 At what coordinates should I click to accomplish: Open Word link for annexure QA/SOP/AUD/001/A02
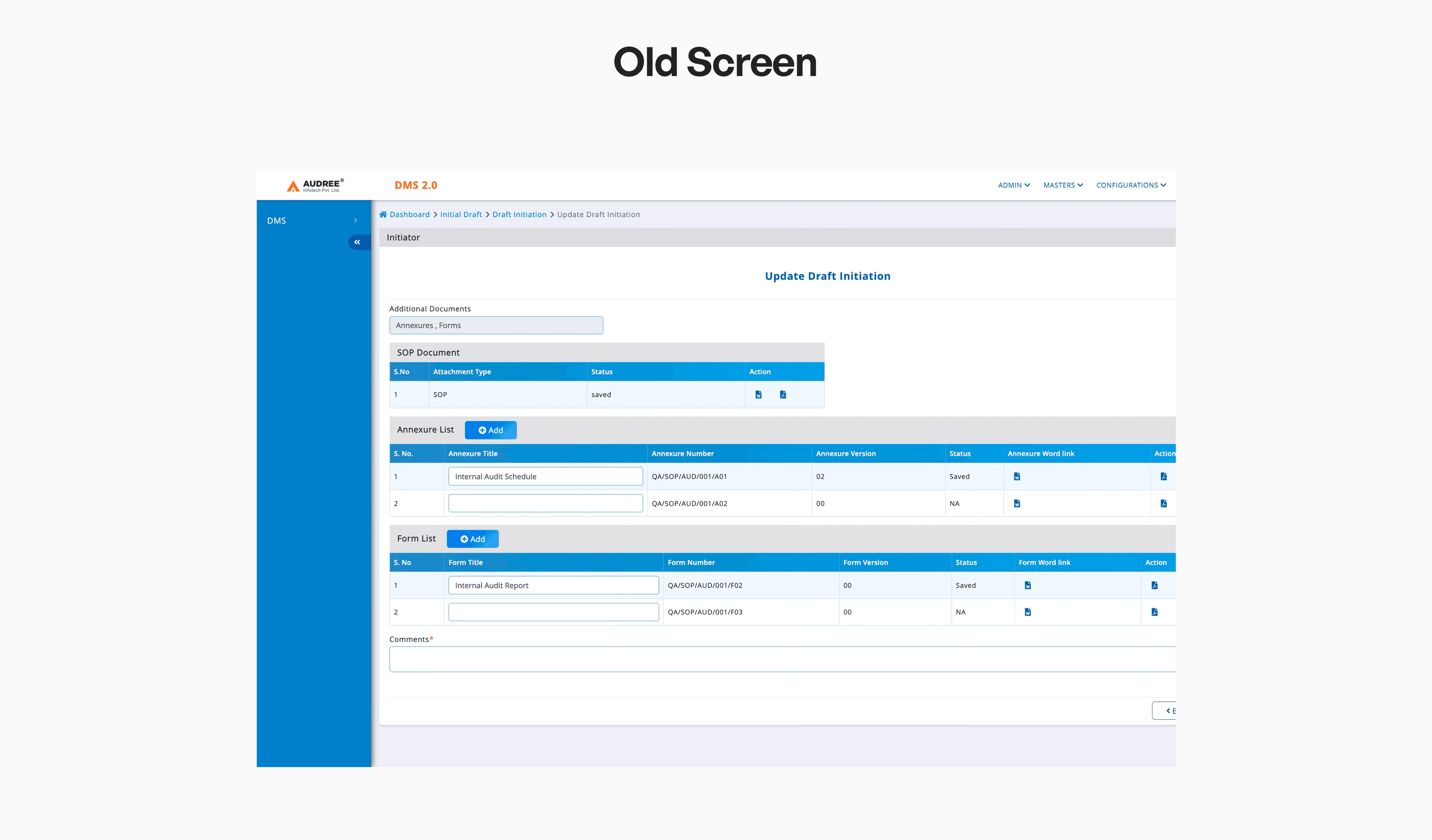pos(1017,503)
